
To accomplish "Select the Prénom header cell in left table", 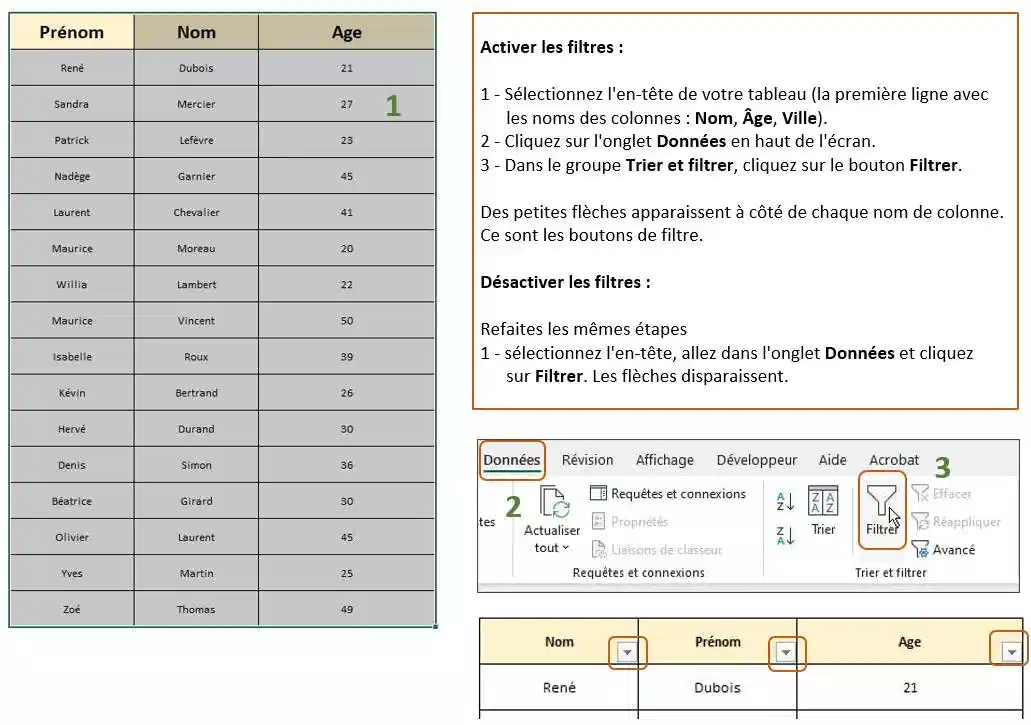I will (x=71, y=32).
